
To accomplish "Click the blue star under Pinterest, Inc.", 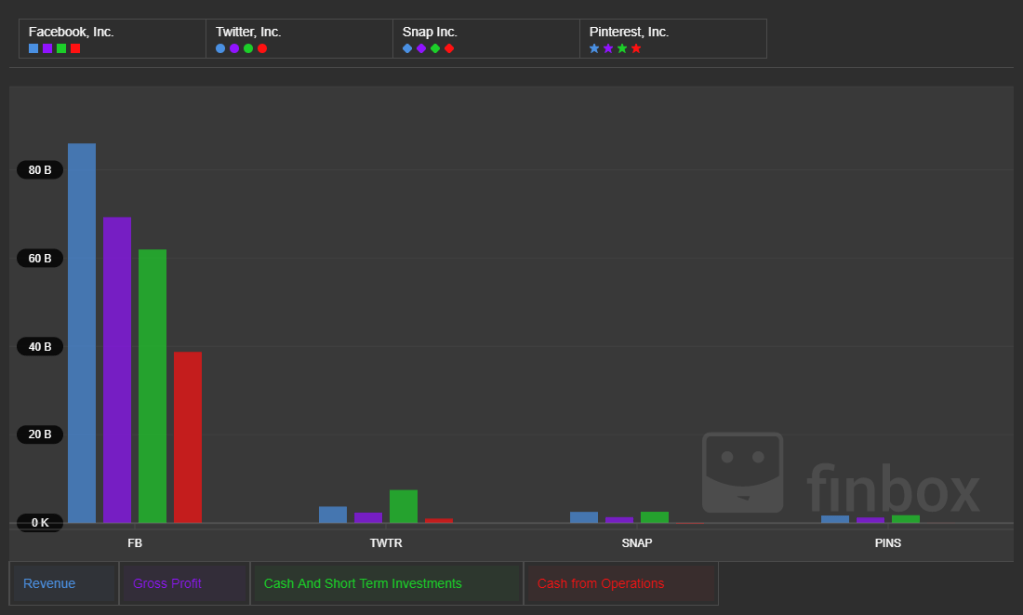I will pos(594,48).
